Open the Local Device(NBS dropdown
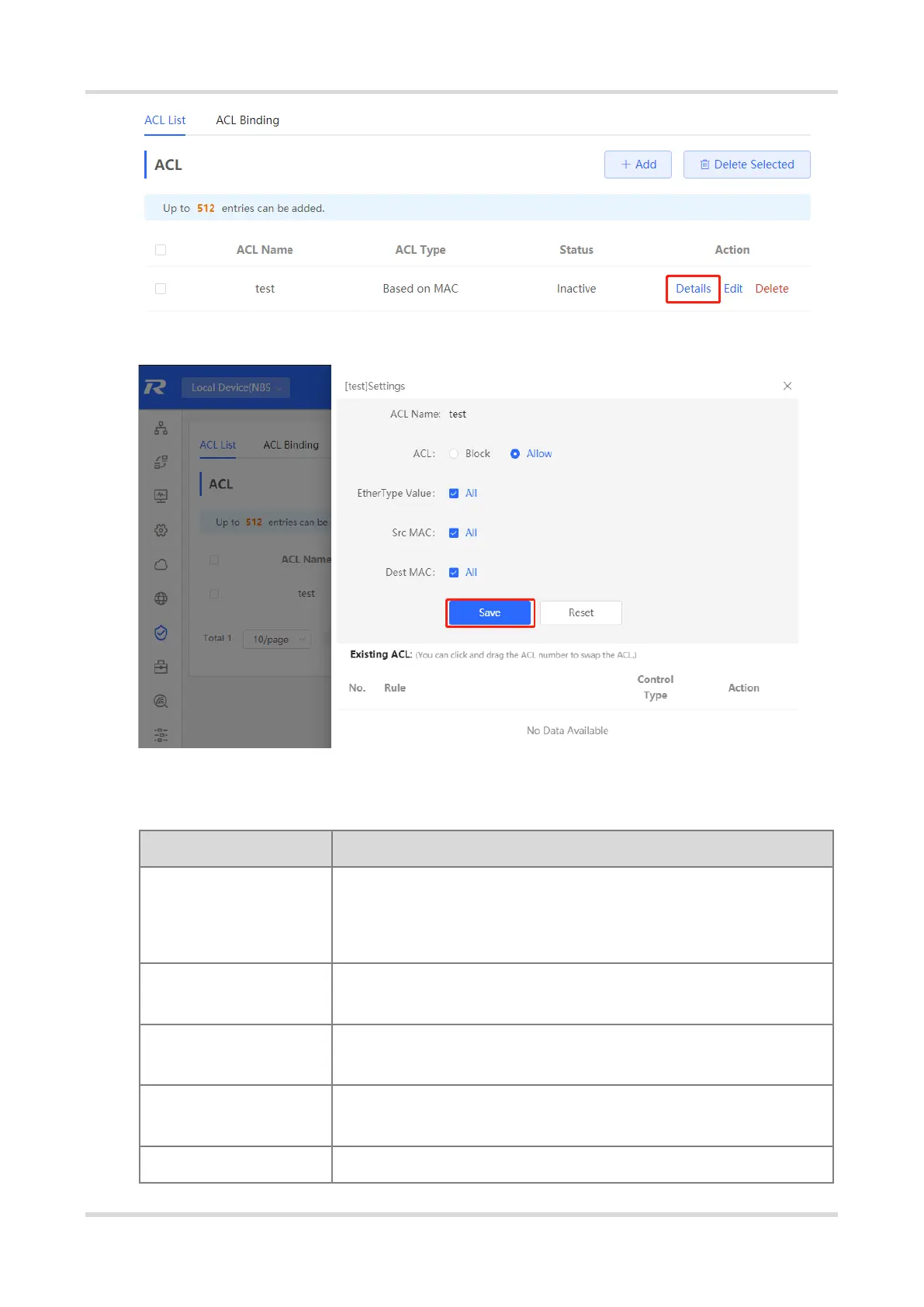The image size is (924, 1307). [236, 387]
